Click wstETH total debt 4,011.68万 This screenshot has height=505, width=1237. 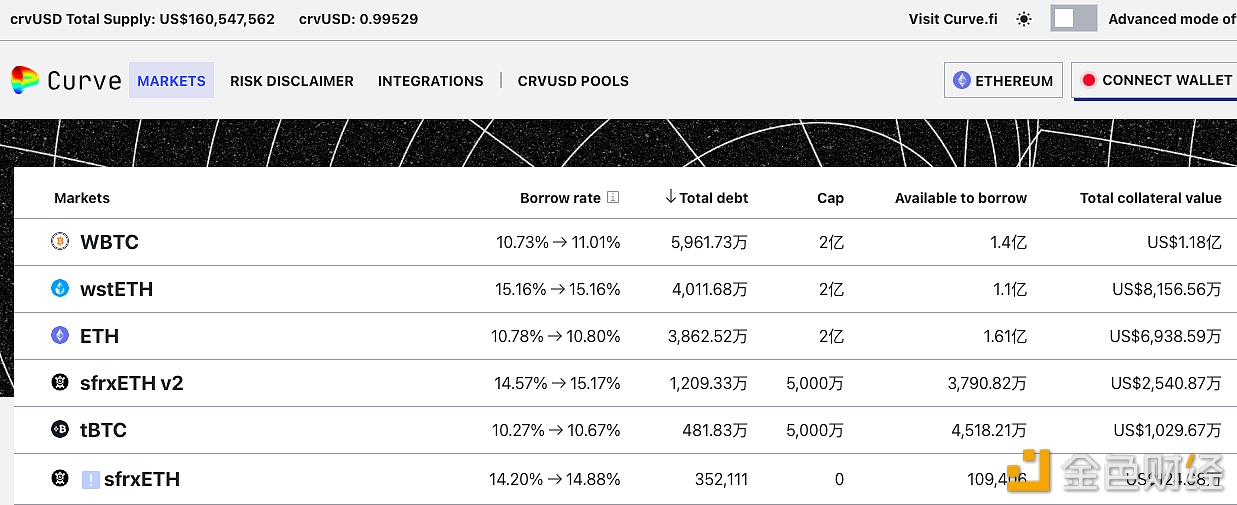tap(710, 289)
